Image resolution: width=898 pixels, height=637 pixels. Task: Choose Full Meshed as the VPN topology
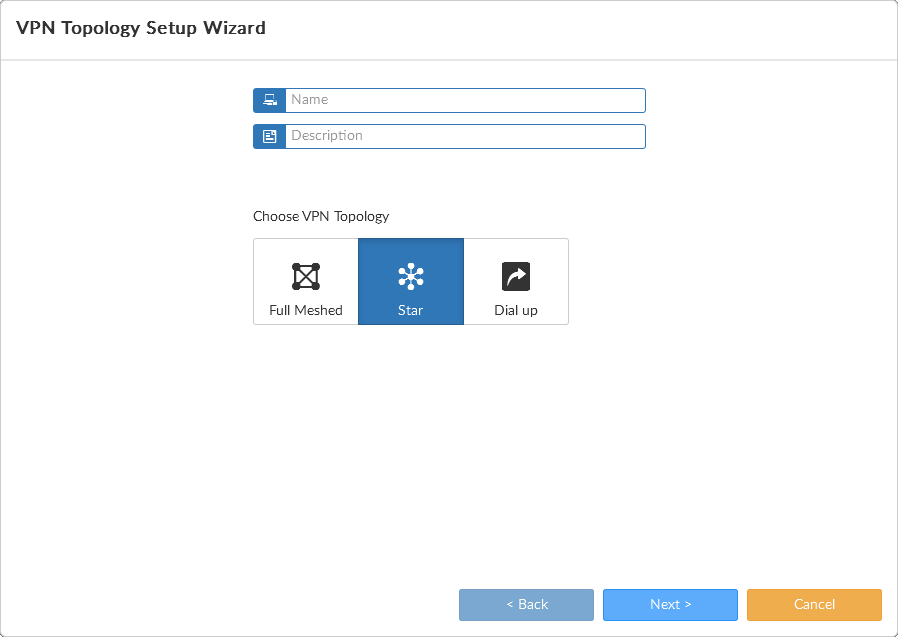coord(305,281)
